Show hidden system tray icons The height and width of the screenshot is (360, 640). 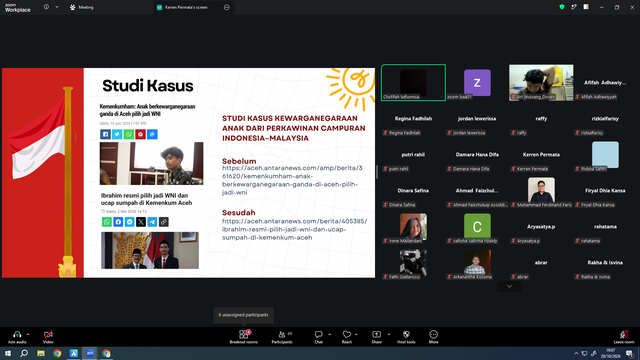tap(576, 353)
